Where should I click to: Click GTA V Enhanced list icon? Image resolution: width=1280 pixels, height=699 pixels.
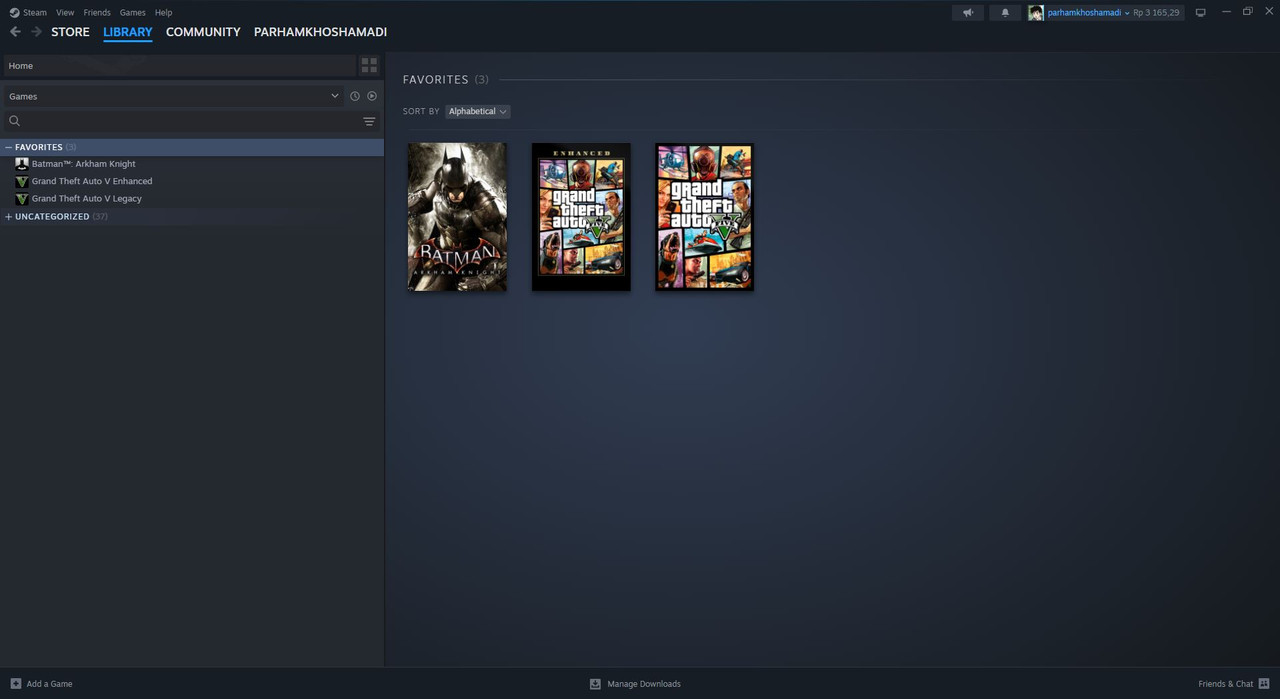22,181
